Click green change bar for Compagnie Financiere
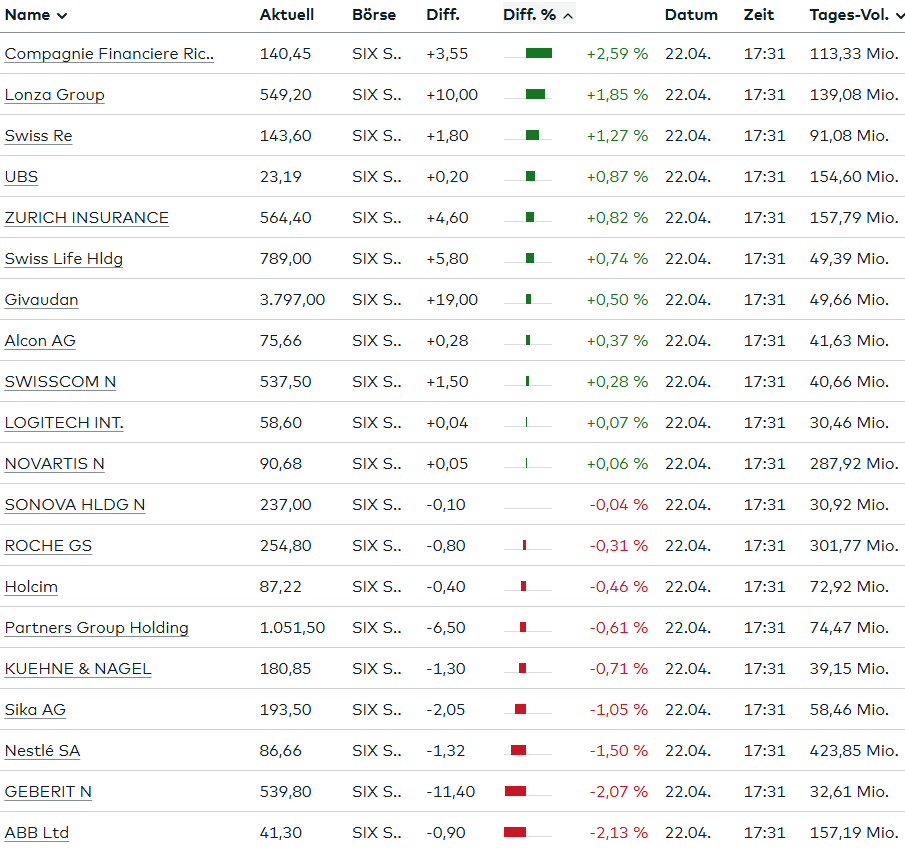 [539, 54]
